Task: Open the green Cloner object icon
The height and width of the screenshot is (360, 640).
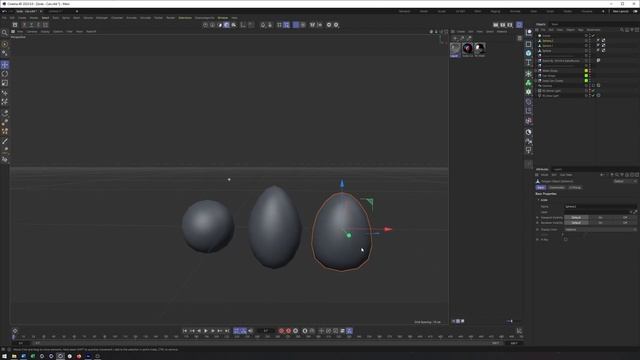Action: click(x=529, y=83)
